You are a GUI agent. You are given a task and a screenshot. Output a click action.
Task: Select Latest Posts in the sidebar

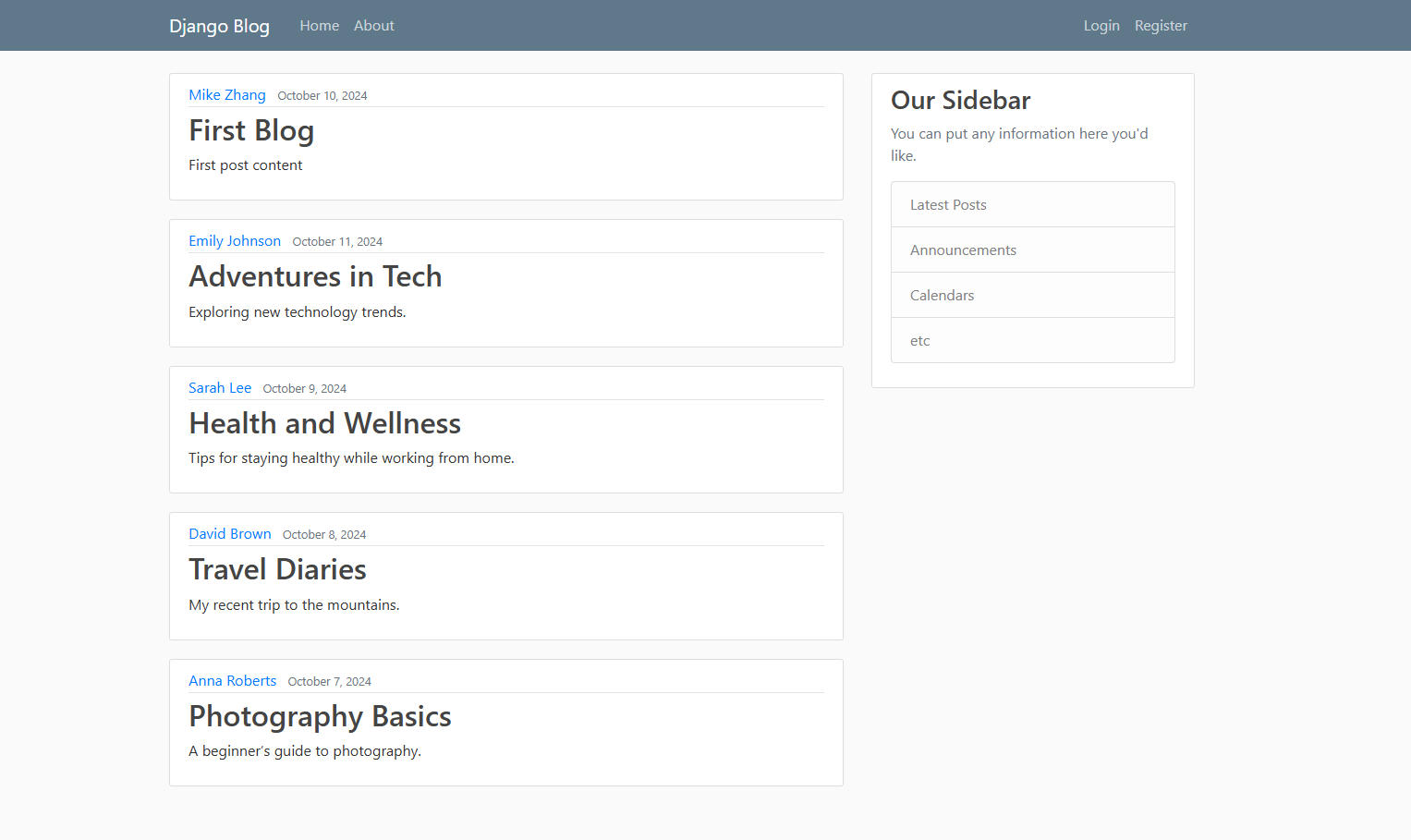point(948,204)
